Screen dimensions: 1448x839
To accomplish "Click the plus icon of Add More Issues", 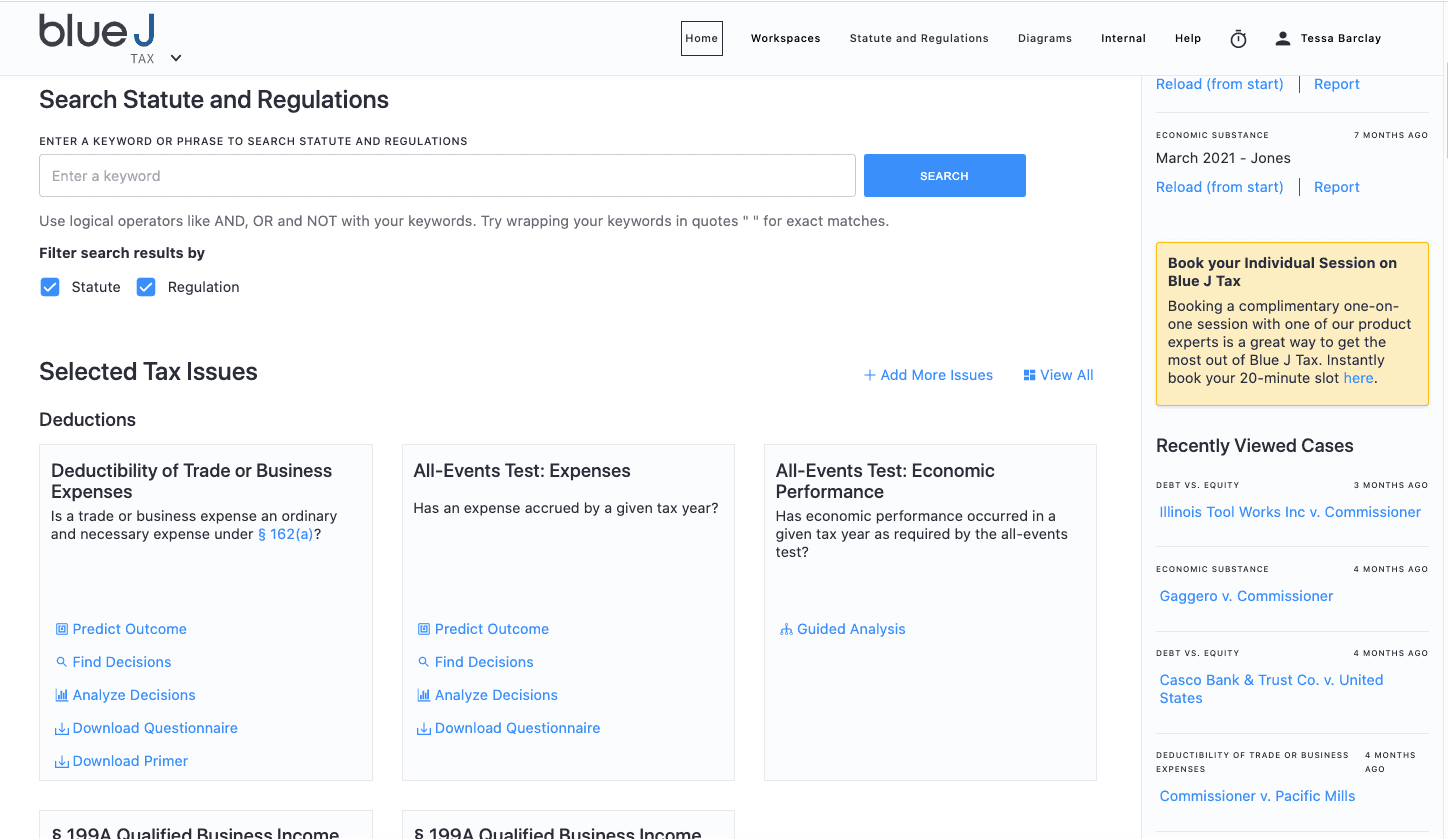I will (869, 375).
